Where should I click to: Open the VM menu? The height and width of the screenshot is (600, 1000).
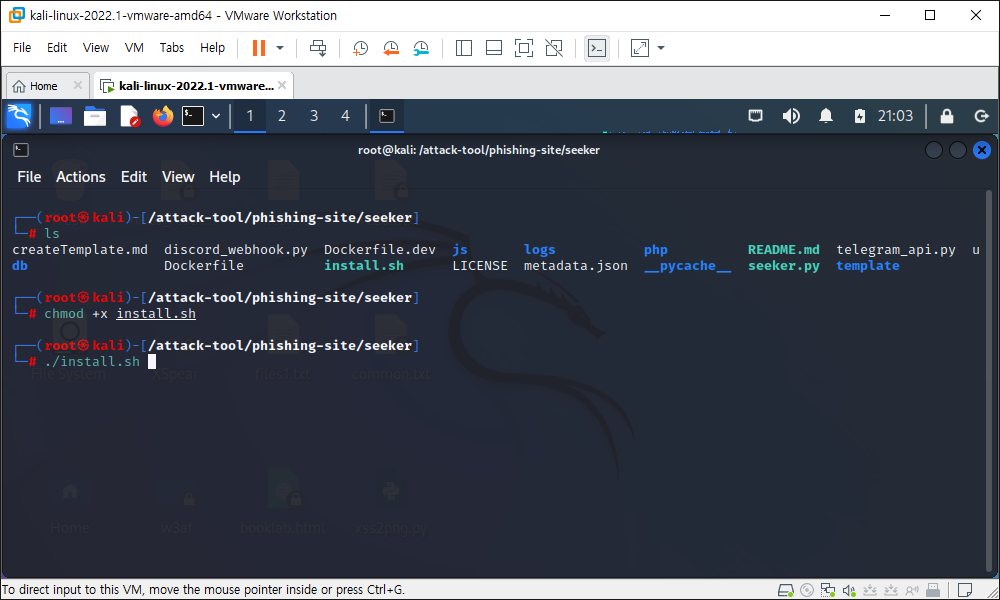[x=134, y=48]
